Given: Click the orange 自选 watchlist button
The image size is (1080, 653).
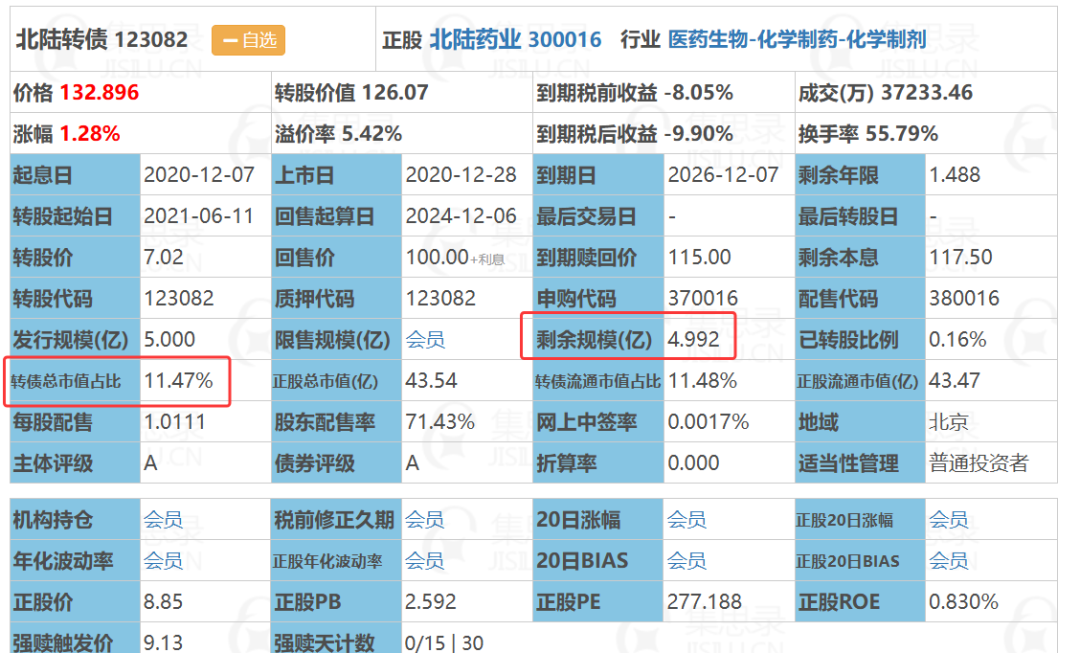Looking at the screenshot, I should [248, 40].
